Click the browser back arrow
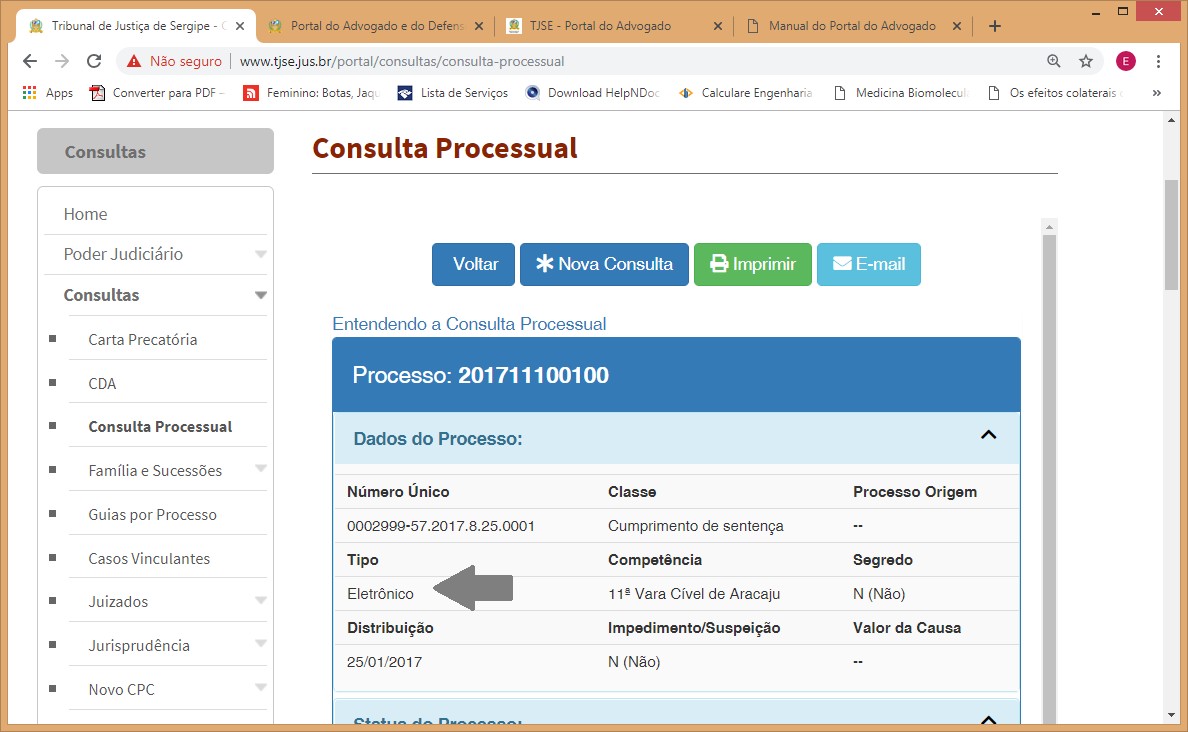 [30, 61]
